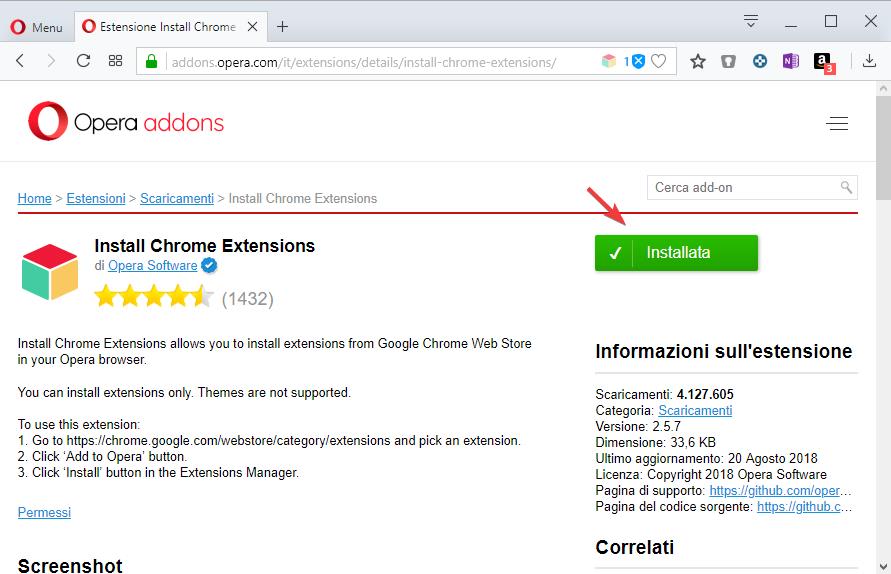The width and height of the screenshot is (891, 574).
Task: Click the Scaricamenti breadcrumb link
Action: [x=177, y=198]
